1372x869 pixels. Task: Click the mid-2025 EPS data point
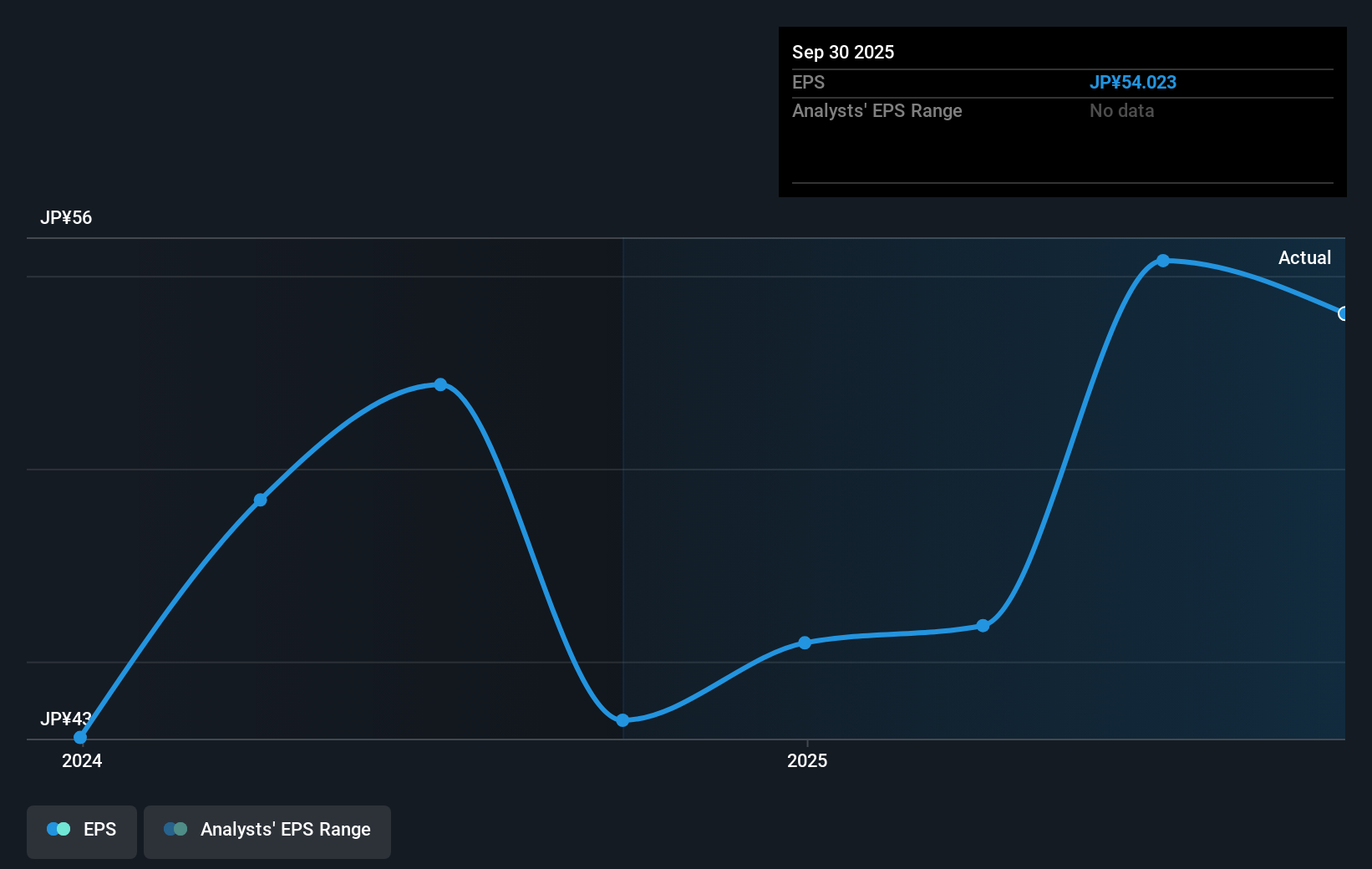coord(804,643)
